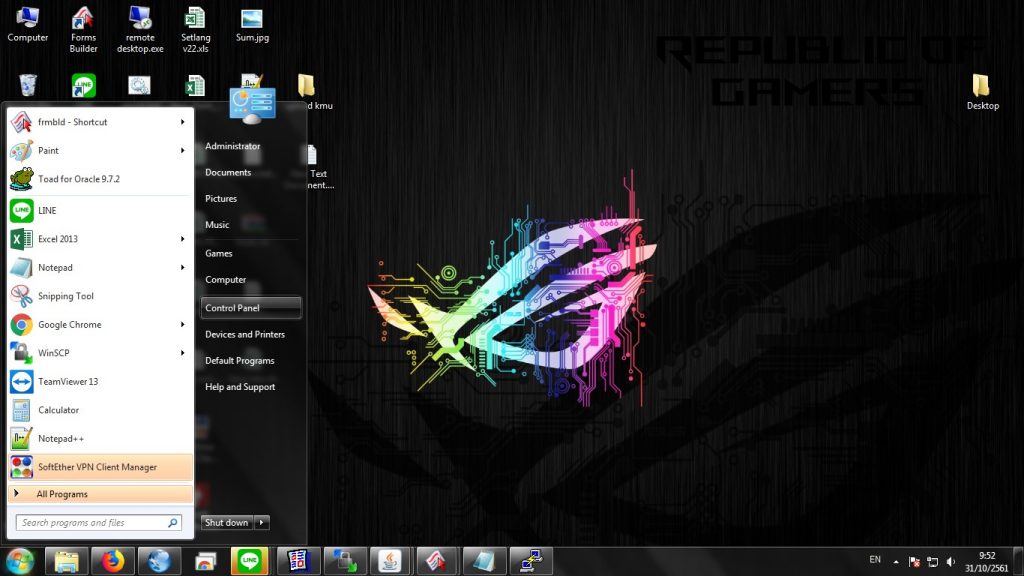The image size is (1024, 576).
Task: Open Toad for Oracle 9.7.2
Action: pyautogui.click(x=101, y=179)
